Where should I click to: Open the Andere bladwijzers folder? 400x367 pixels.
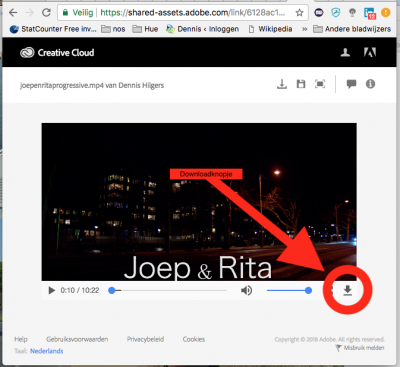click(352, 29)
